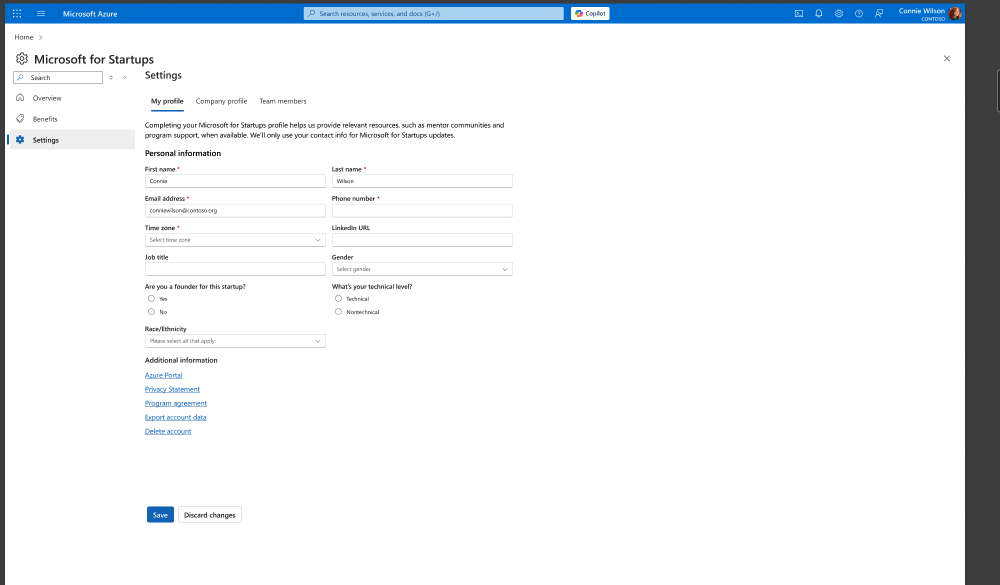Open the Program agreement link
1000x585 pixels.
(175, 403)
